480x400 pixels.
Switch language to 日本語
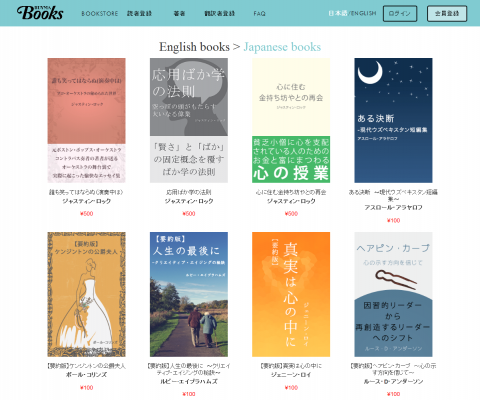click(338, 13)
